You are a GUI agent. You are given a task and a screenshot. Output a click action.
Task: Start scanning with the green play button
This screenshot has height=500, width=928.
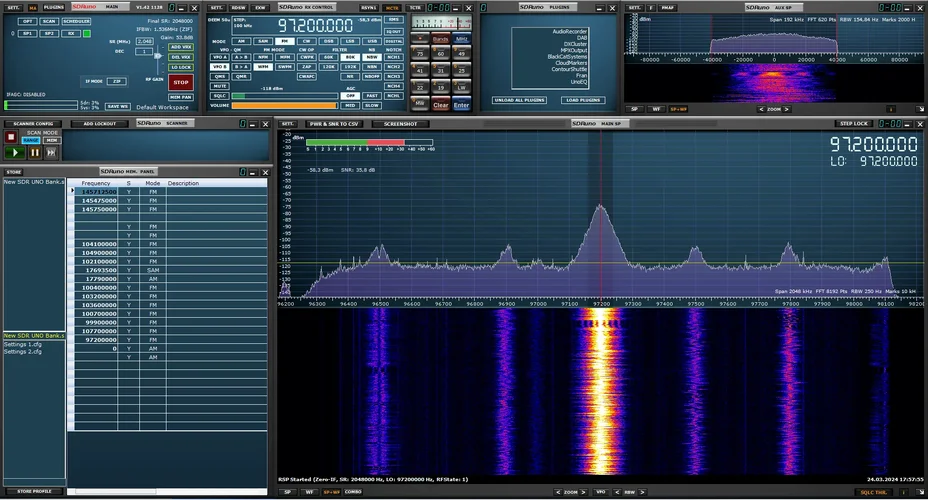tap(15, 153)
